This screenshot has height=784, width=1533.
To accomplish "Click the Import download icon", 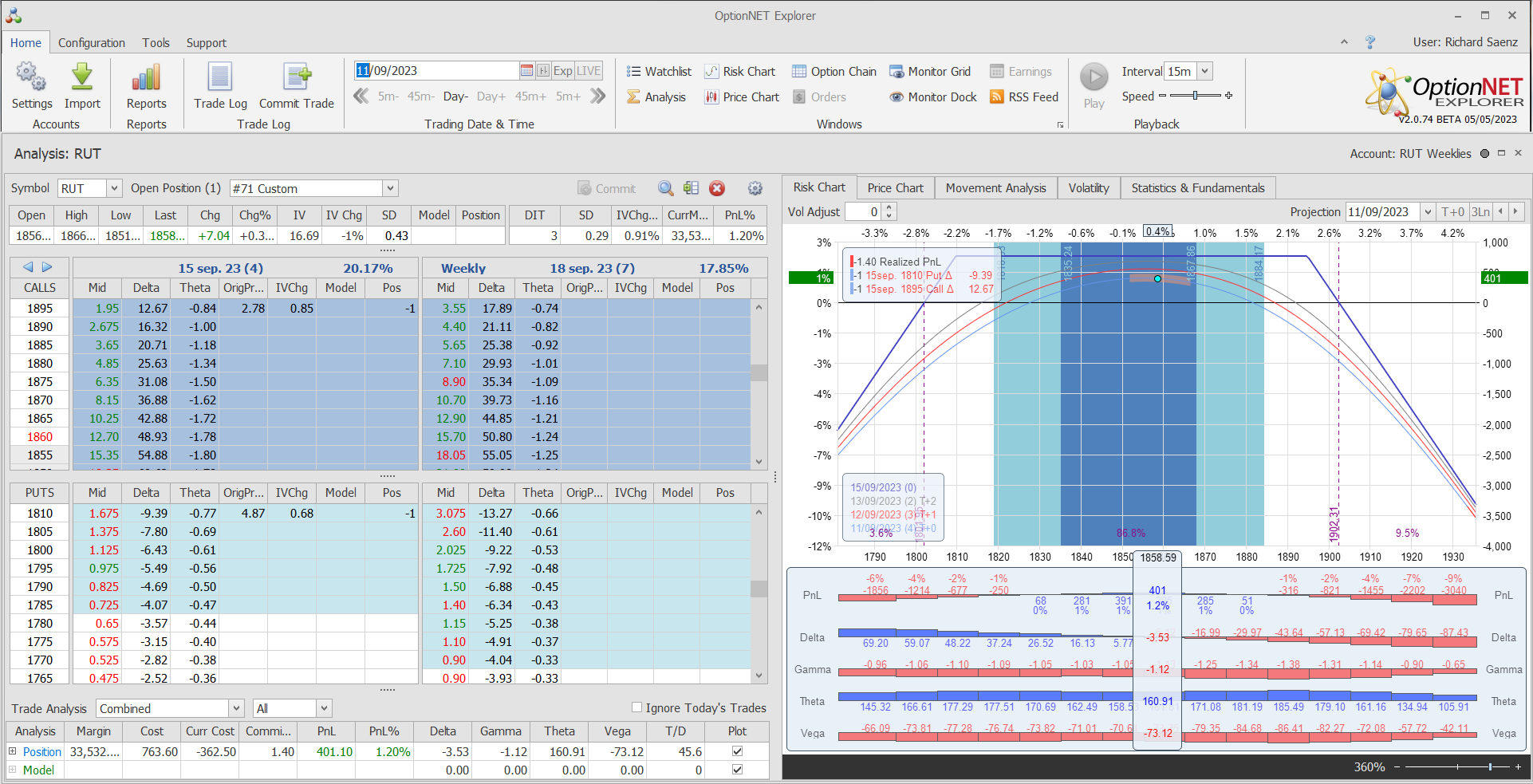I will pos(82,78).
